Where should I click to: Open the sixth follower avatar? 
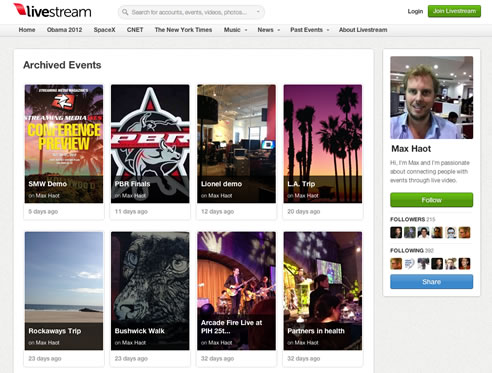pos(464,232)
